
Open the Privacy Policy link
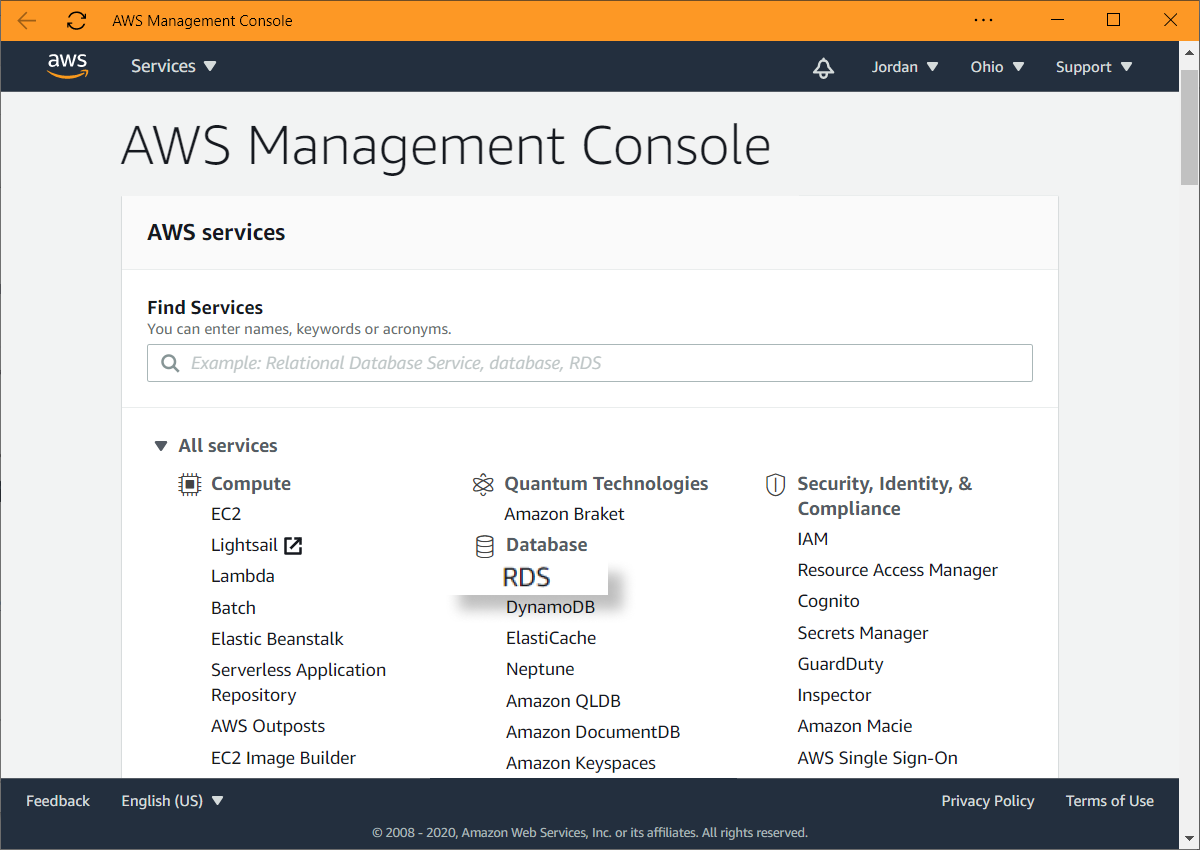(988, 801)
